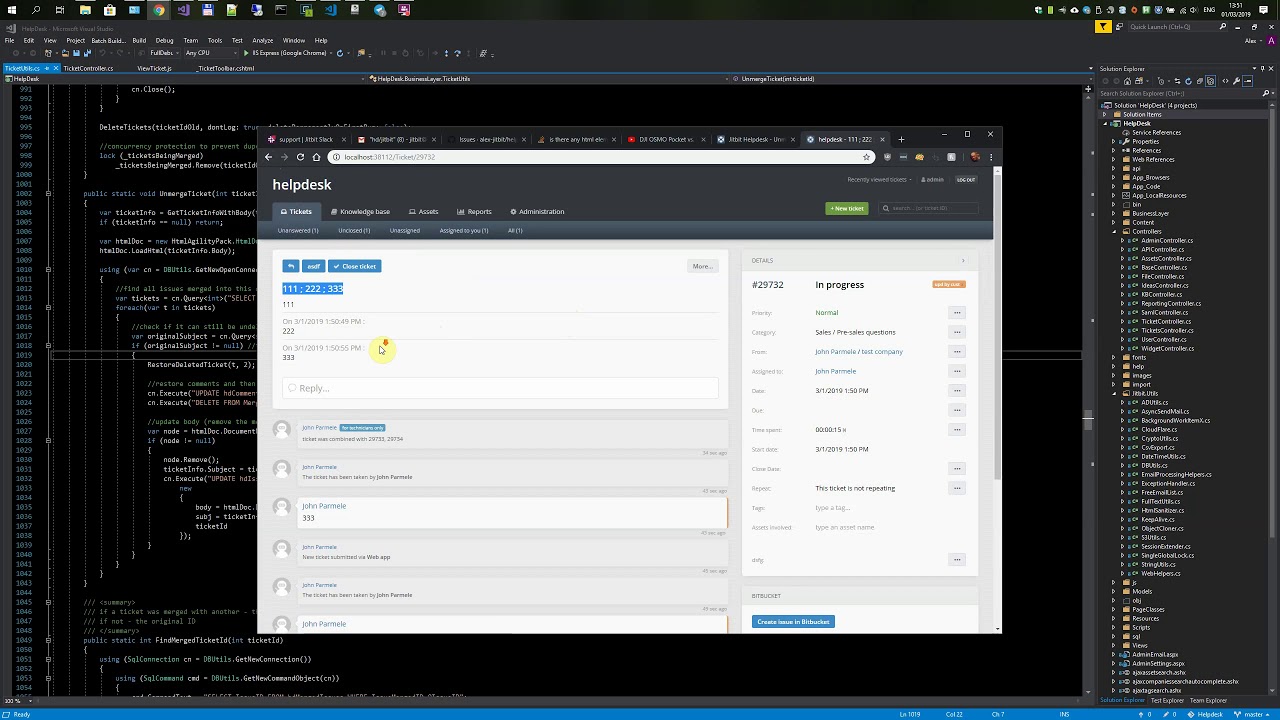Click the Normal priority link

[826, 313]
